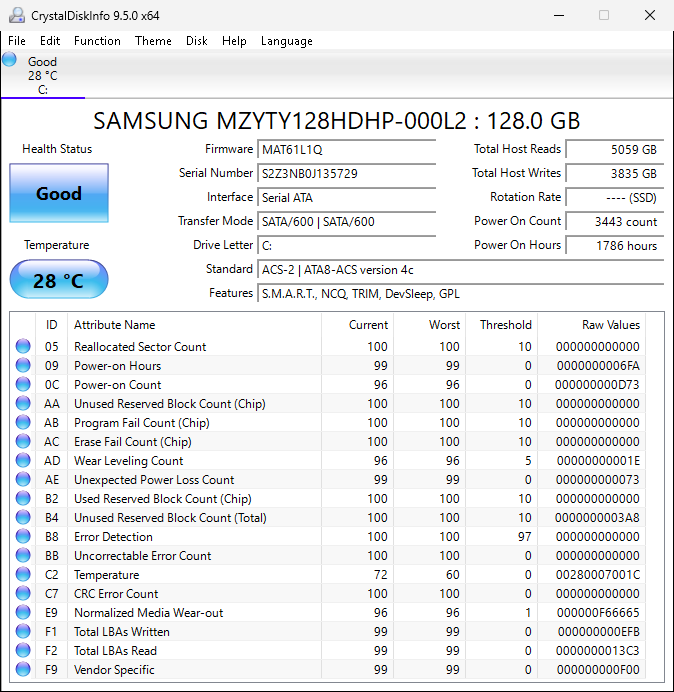Click status orb for Power-on Count row
The image size is (674, 692).
[23, 384]
